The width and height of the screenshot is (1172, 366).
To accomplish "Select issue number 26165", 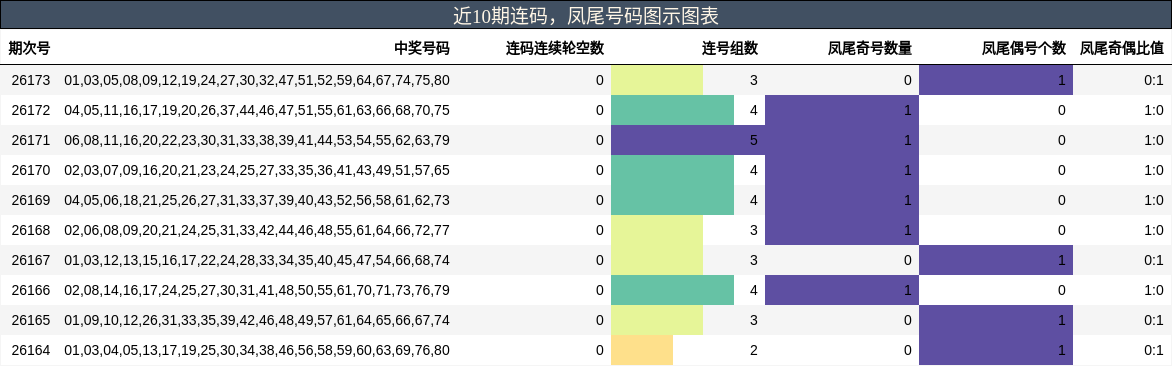I will (x=31, y=320).
